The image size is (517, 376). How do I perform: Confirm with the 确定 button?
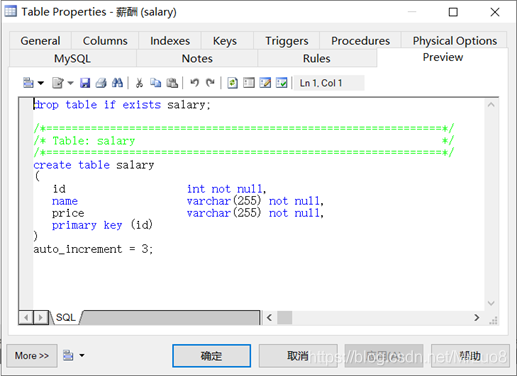(x=211, y=356)
